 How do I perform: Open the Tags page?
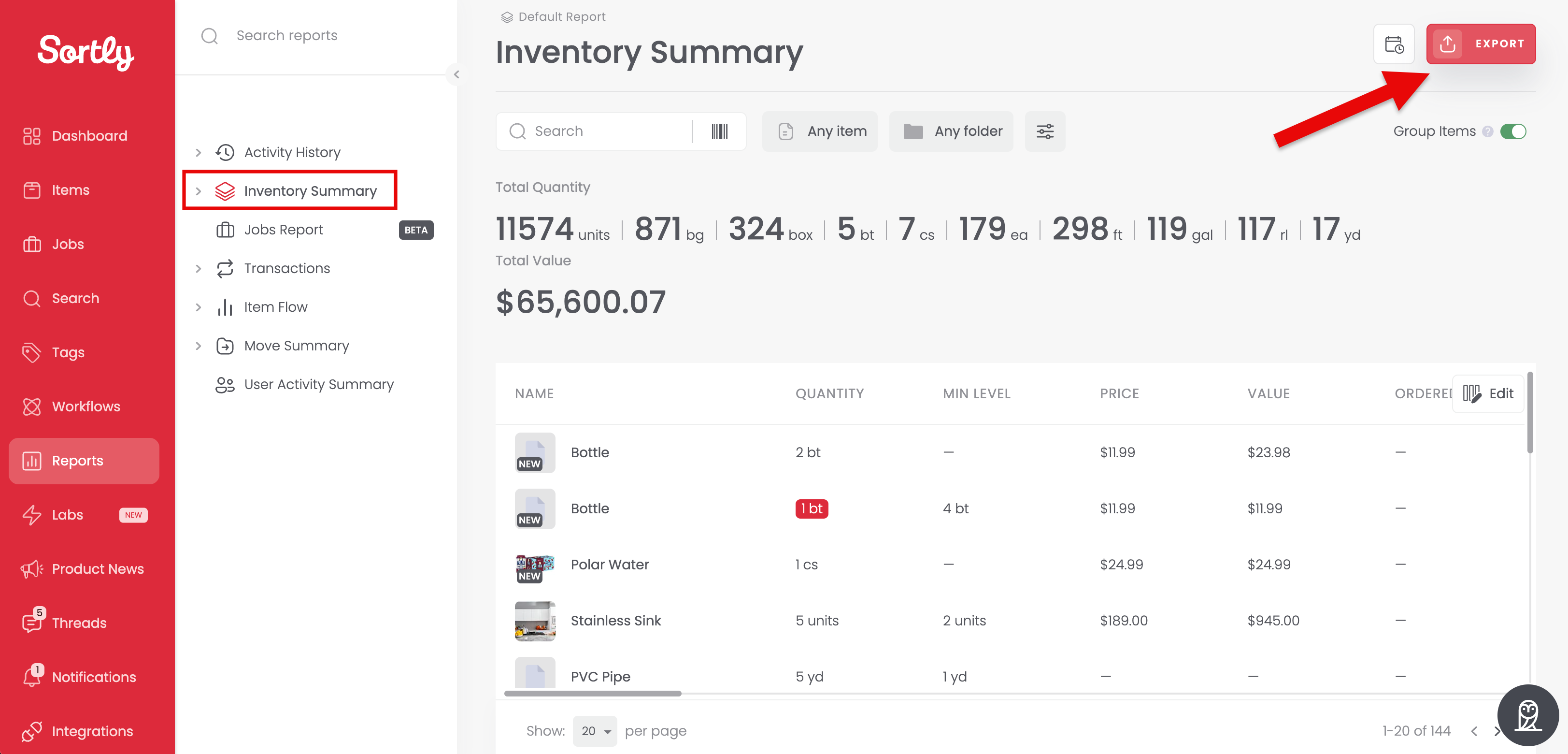84,353
